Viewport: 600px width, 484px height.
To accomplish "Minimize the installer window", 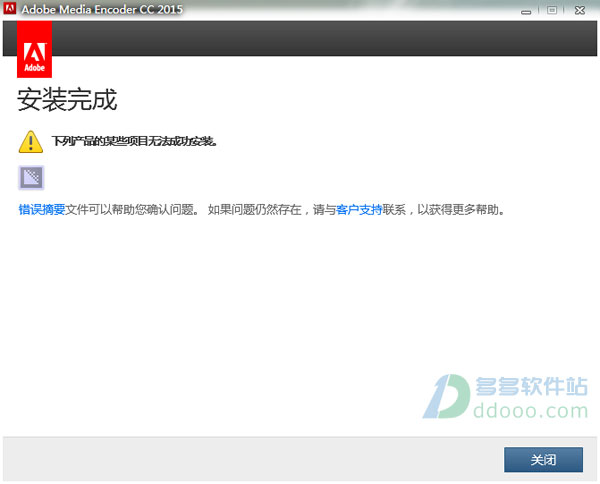I will [x=526, y=11].
